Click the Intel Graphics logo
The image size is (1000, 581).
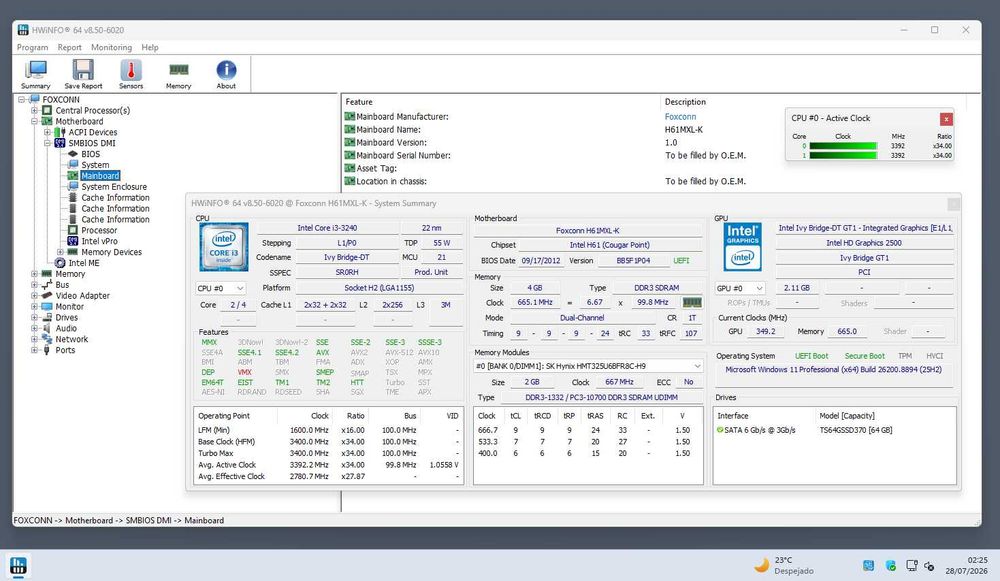[x=742, y=247]
